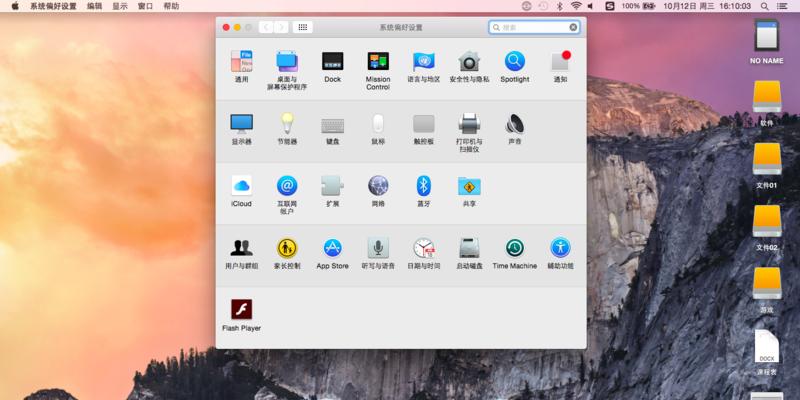Click the volume icon in menu bar

click(591, 6)
